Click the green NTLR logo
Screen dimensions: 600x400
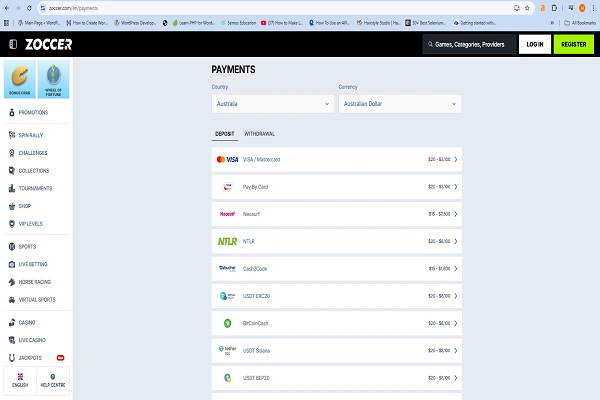pos(227,242)
